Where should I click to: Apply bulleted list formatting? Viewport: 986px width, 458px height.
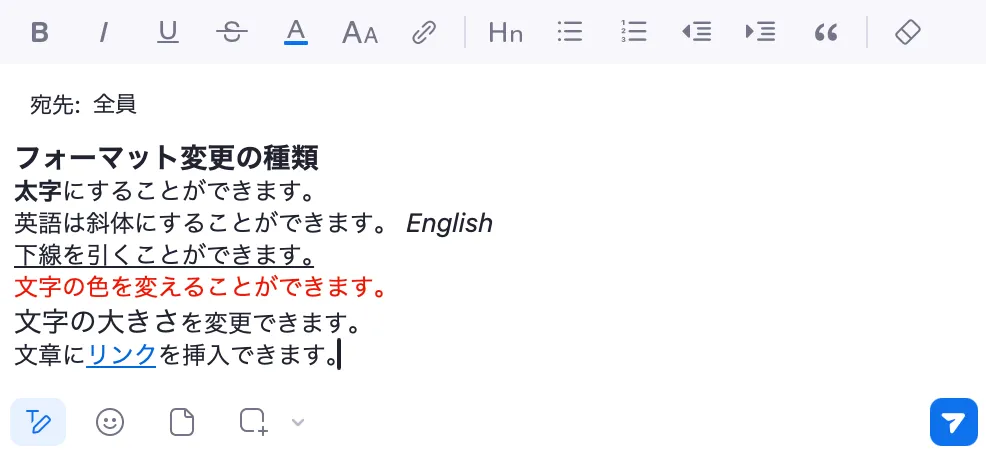coord(570,32)
